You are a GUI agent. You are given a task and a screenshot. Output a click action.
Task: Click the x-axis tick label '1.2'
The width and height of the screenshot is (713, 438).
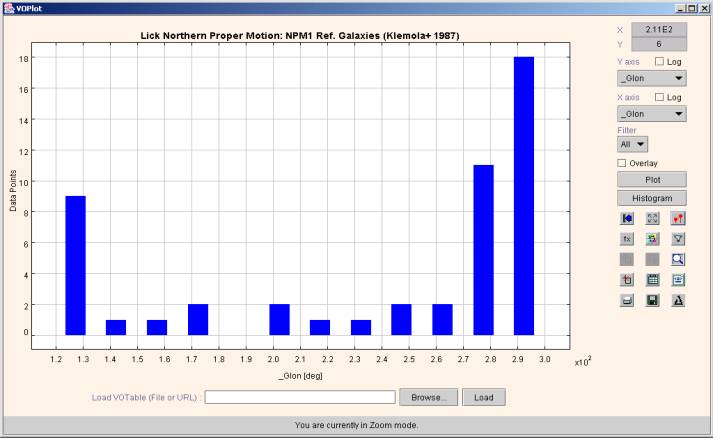pyautogui.click(x=56, y=359)
